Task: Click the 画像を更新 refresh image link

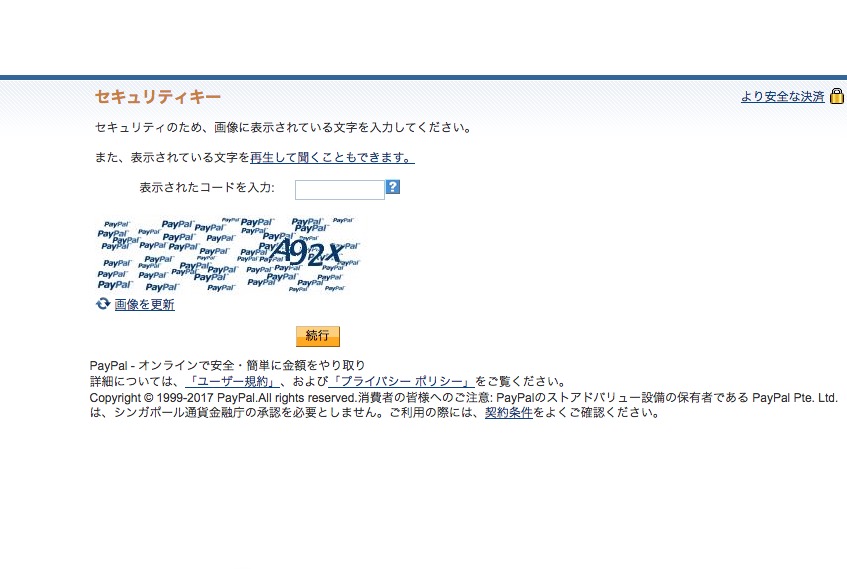Action: click(x=144, y=304)
